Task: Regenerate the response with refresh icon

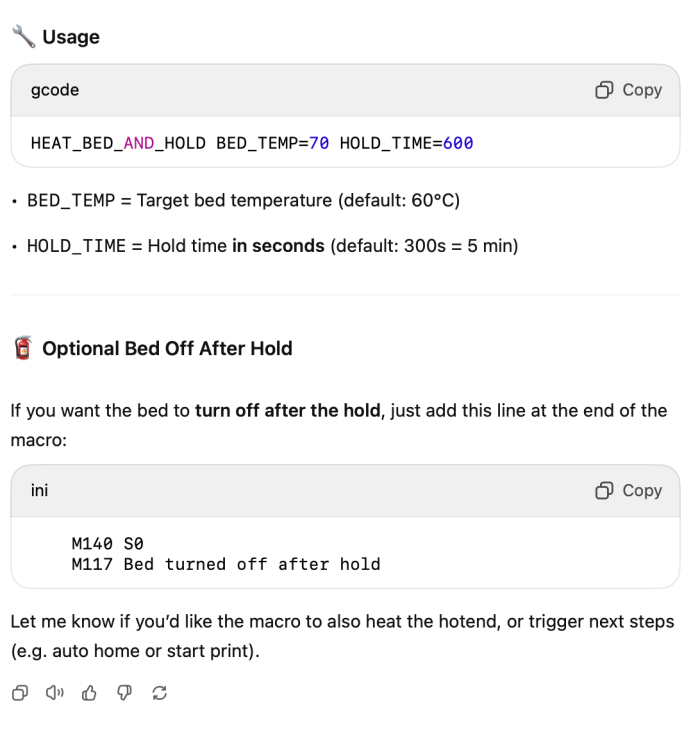Action: pos(159,693)
